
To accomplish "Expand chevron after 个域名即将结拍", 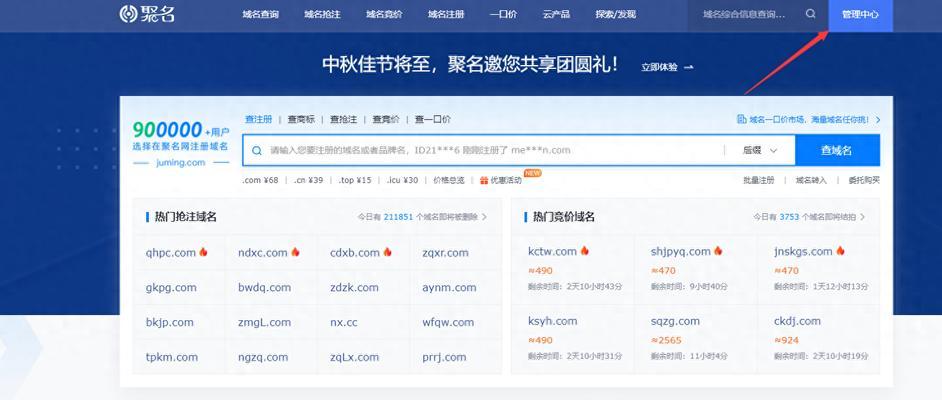I will pos(863,217).
